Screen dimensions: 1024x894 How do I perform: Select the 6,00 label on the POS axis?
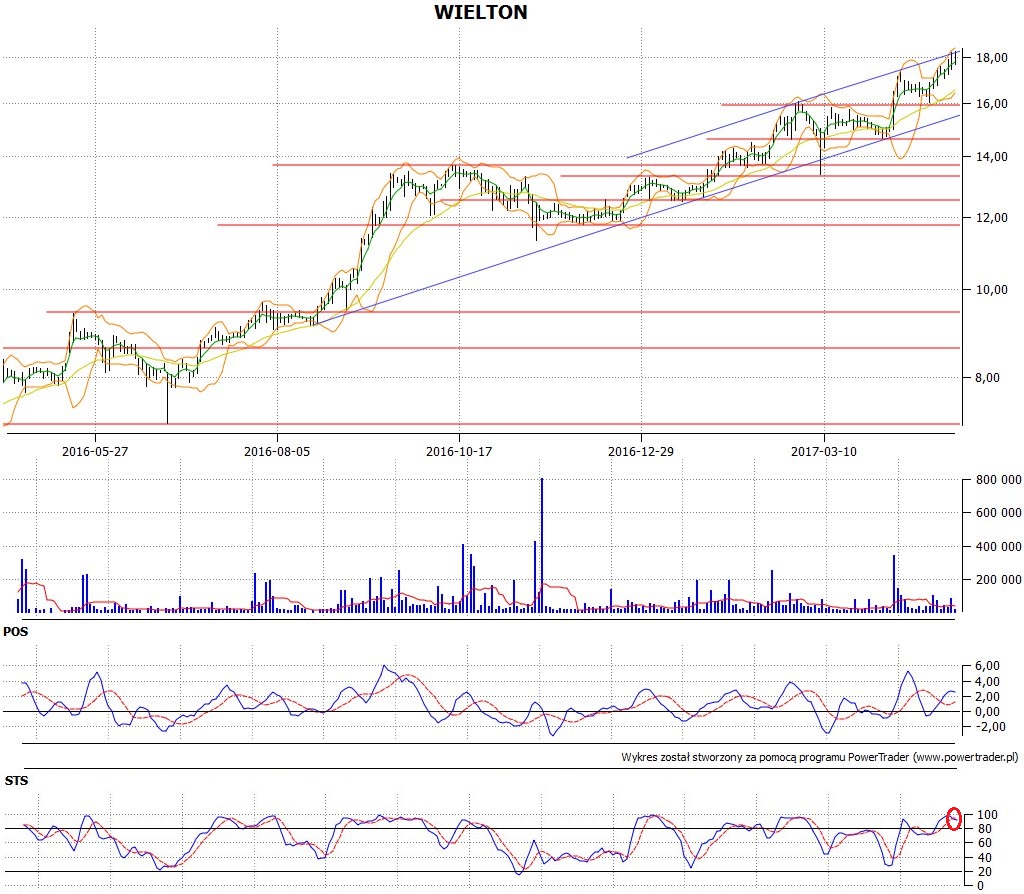[x=987, y=666]
